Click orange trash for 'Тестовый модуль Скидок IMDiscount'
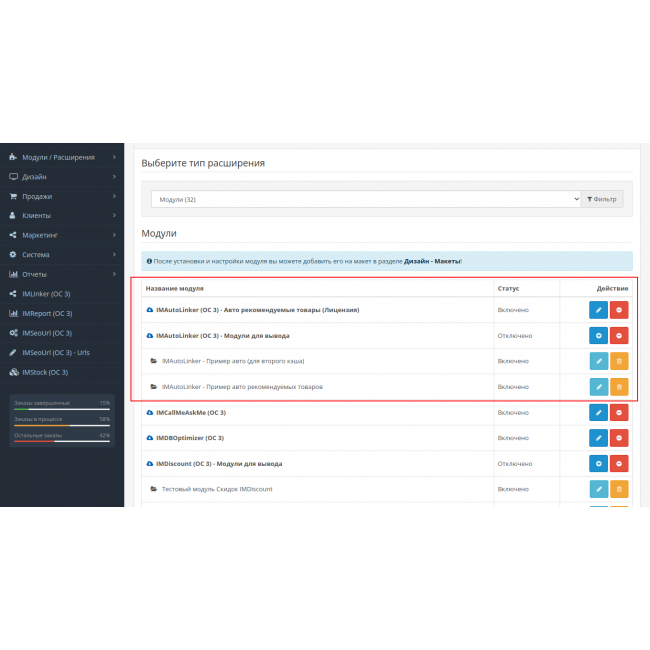 click(x=619, y=489)
